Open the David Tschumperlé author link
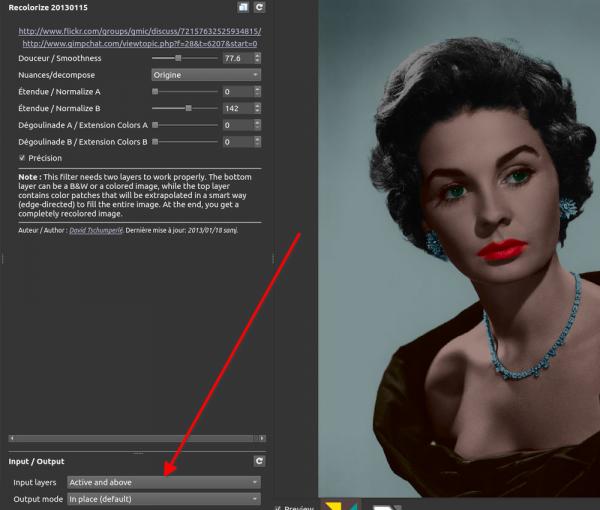 (96, 230)
